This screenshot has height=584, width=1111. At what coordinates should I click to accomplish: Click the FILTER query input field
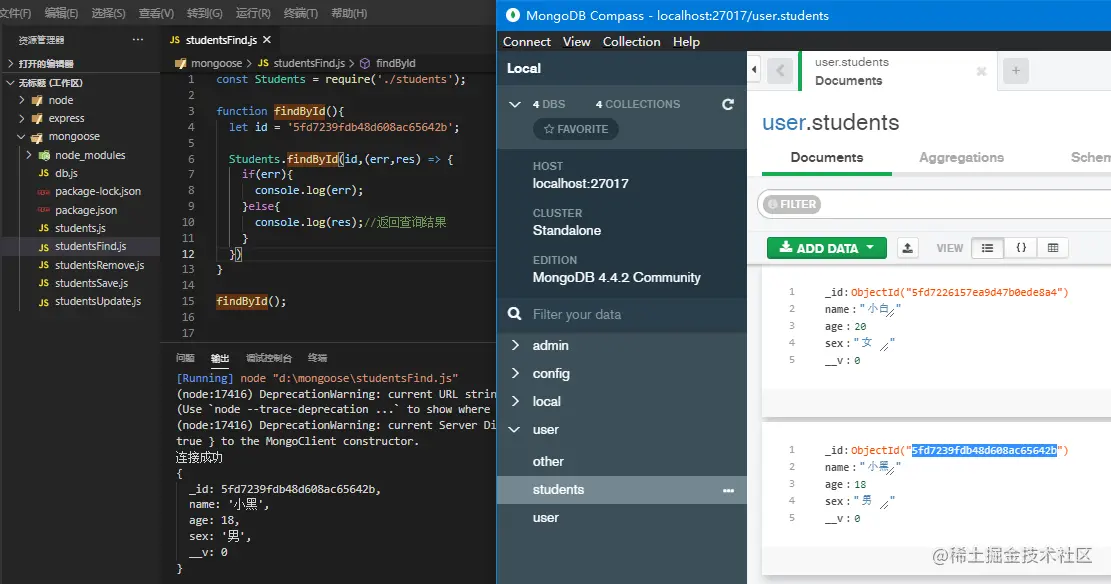click(964, 204)
